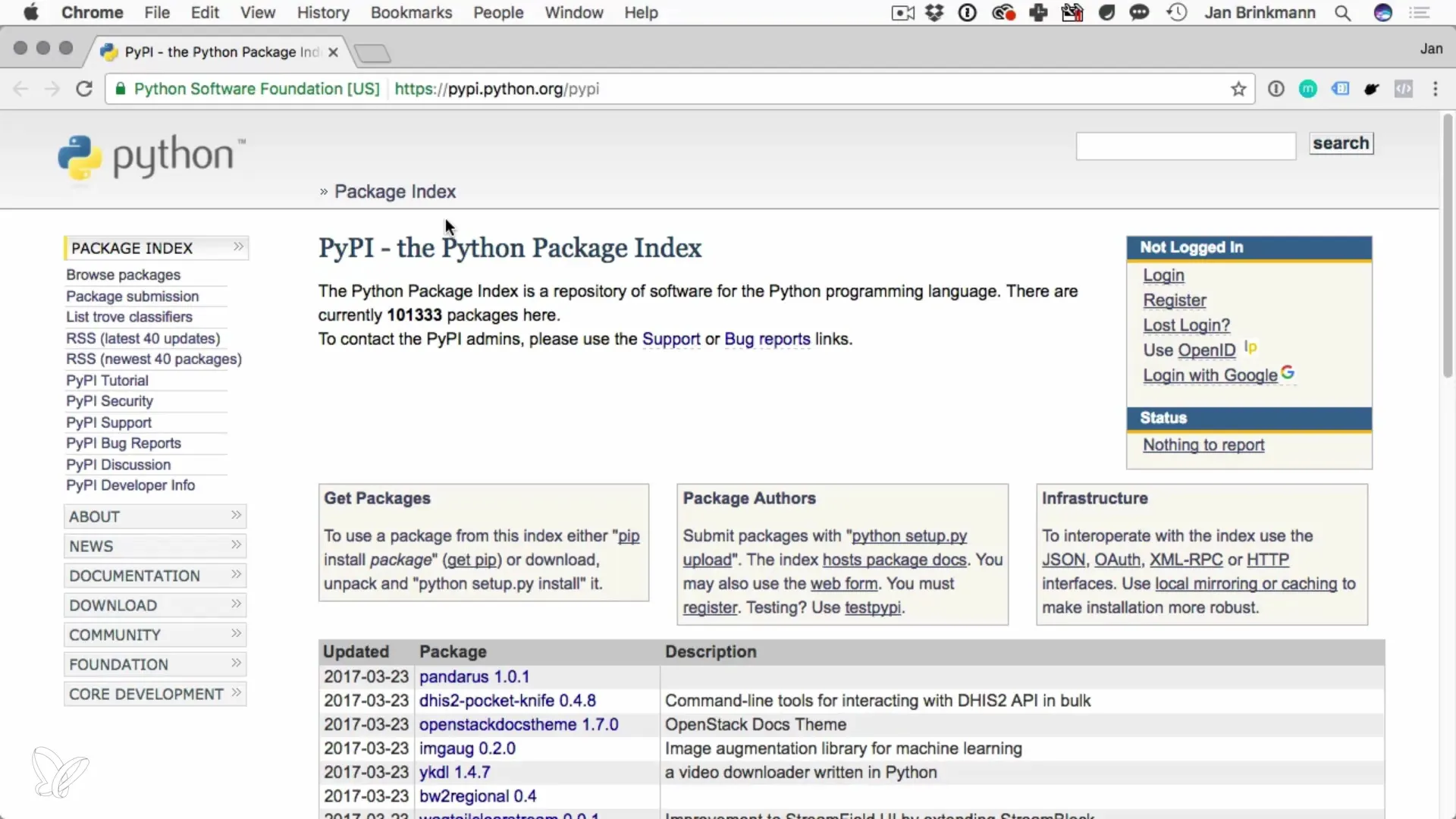Click the 1Password menu bar icon

(968, 13)
